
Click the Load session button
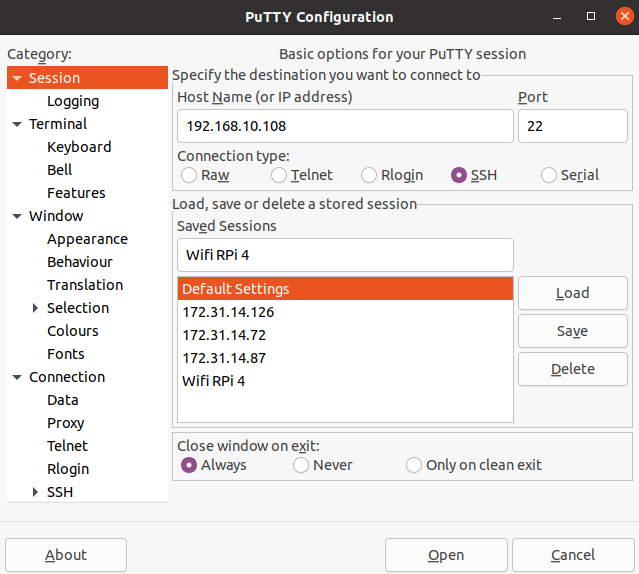pyautogui.click(x=572, y=293)
